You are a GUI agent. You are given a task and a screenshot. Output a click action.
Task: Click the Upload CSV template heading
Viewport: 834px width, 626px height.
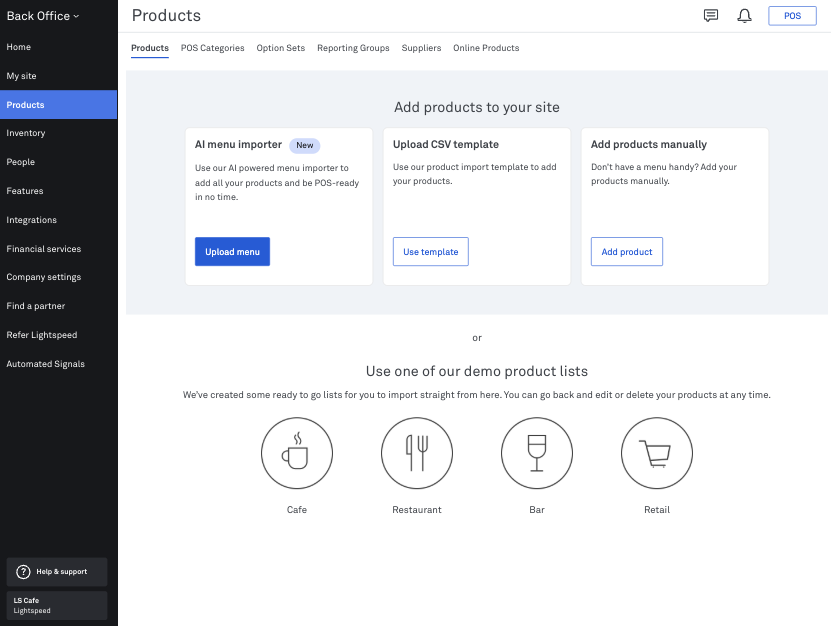(x=446, y=145)
